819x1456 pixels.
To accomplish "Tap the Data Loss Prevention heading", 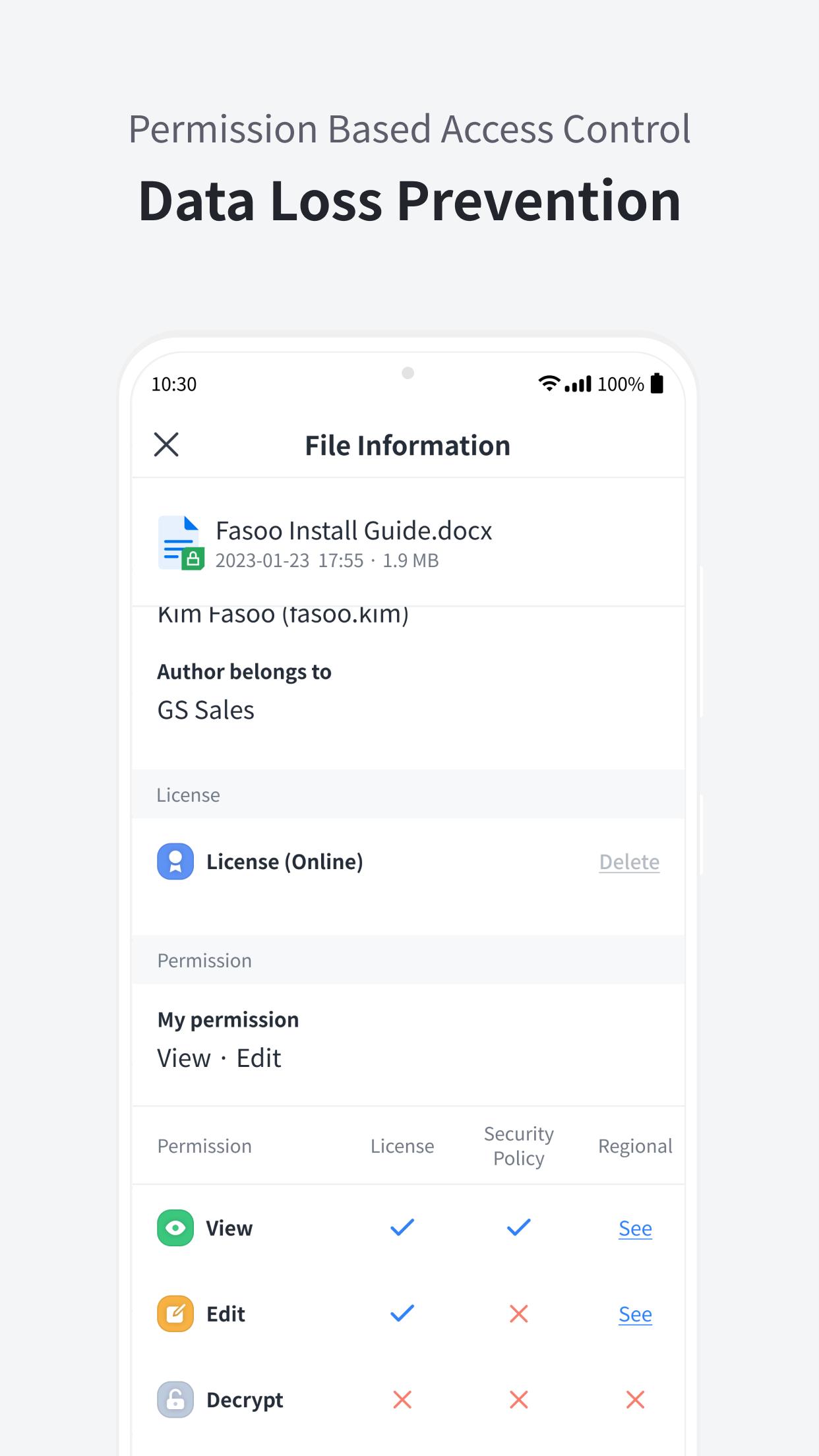I will tap(409, 201).
